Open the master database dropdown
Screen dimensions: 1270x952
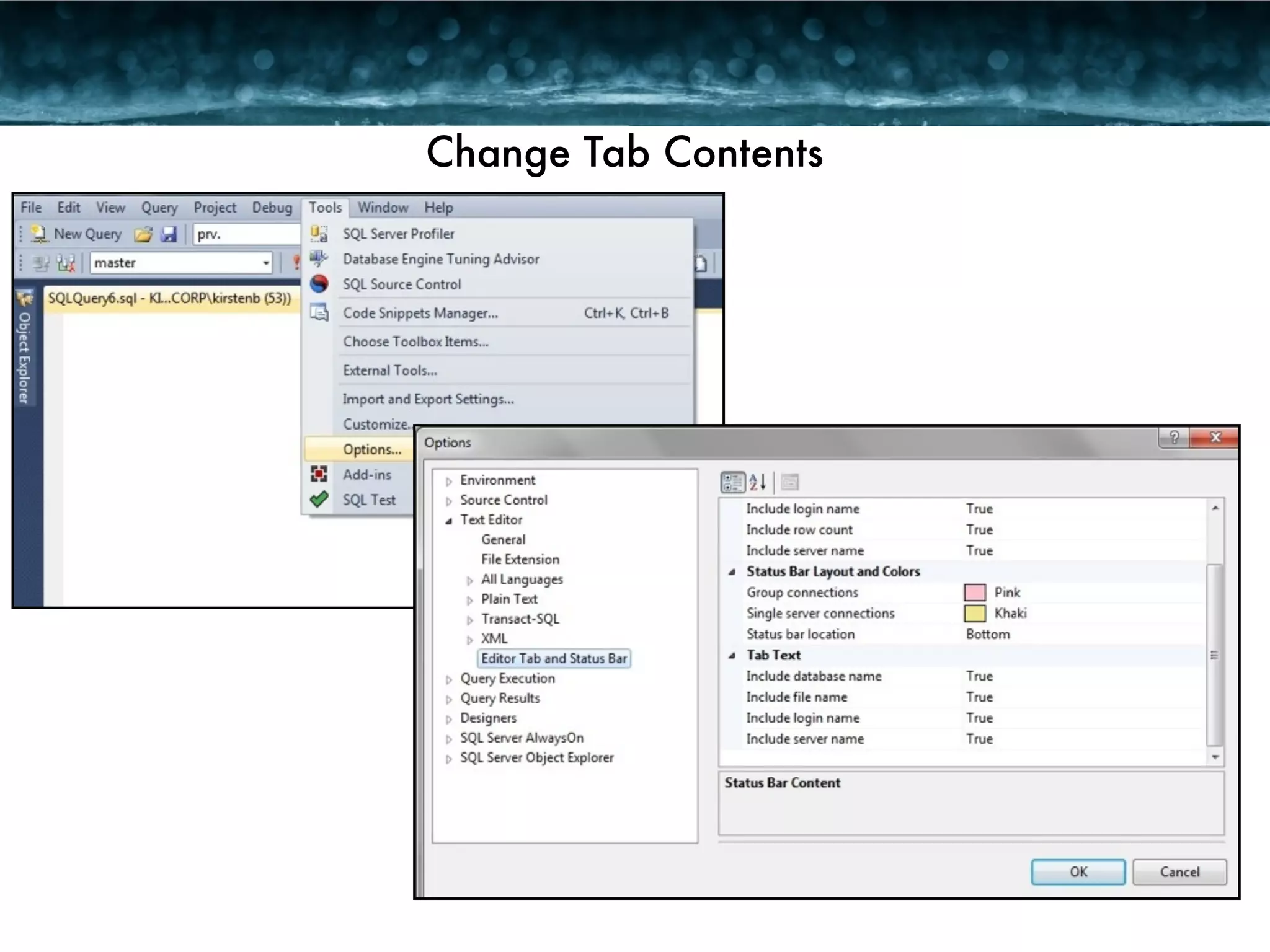pos(265,263)
